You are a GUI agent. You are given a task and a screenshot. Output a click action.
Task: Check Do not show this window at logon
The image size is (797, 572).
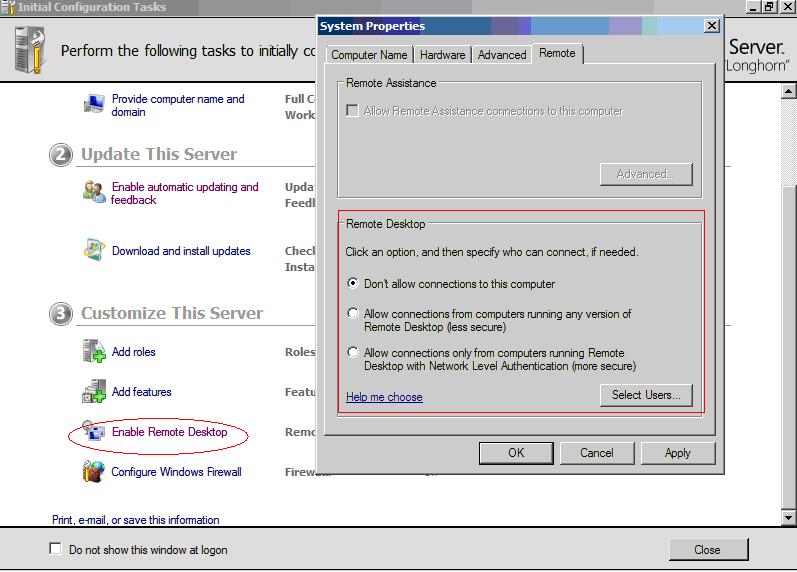coord(55,549)
